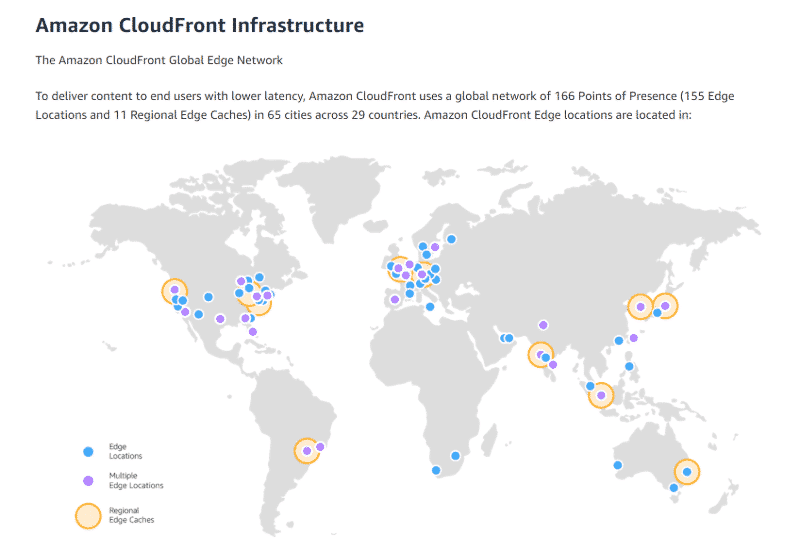Click the orange Regional Edge Caches legend circle
Screen dimensions: 800x543
pyautogui.click(x=88, y=515)
